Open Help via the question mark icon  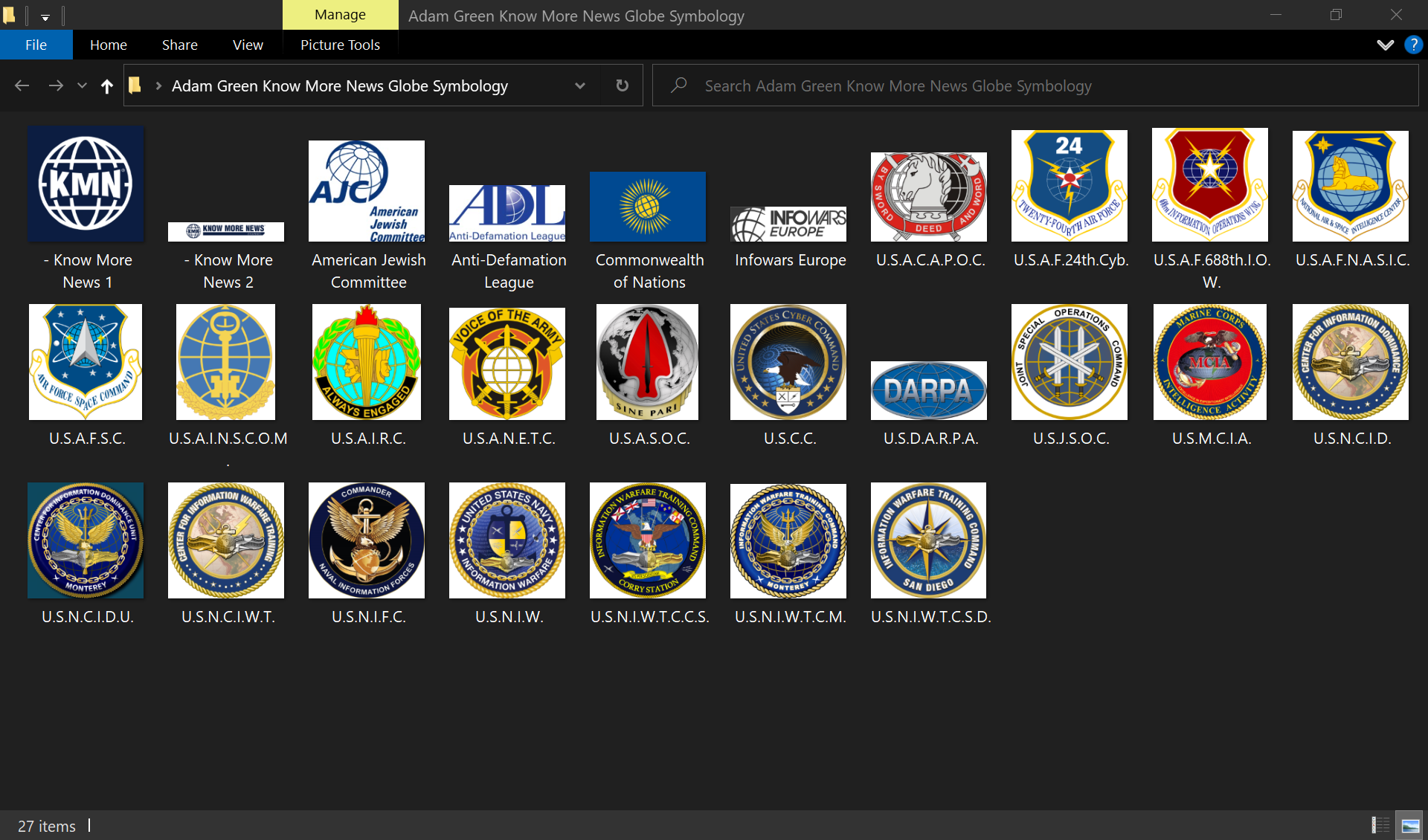[1413, 45]
